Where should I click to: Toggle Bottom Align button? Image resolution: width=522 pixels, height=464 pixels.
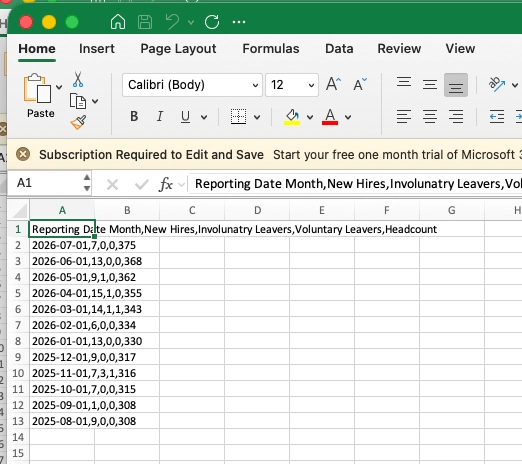(456, 85)
